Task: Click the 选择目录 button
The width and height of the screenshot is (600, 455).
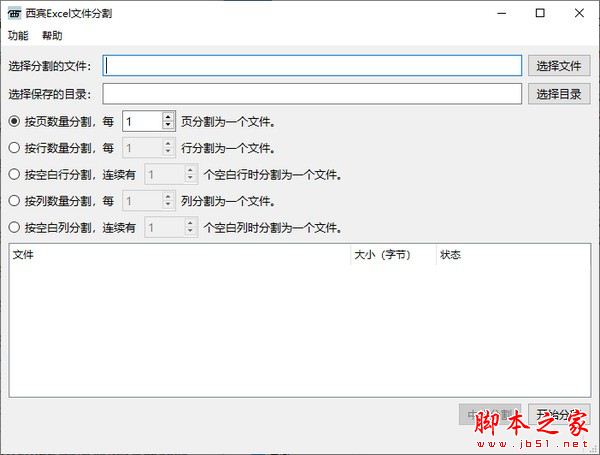Action: point(559,94)
